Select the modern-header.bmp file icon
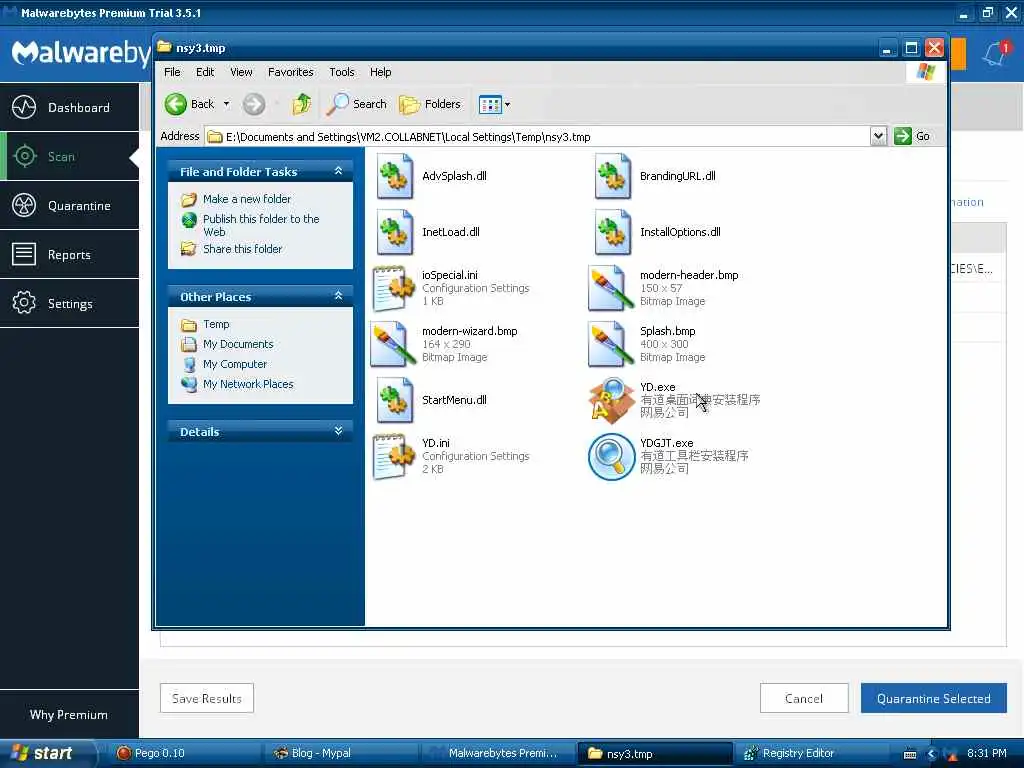Image resolution: width=1024 pixels, height=768 pixels. [x=611, y=289]
